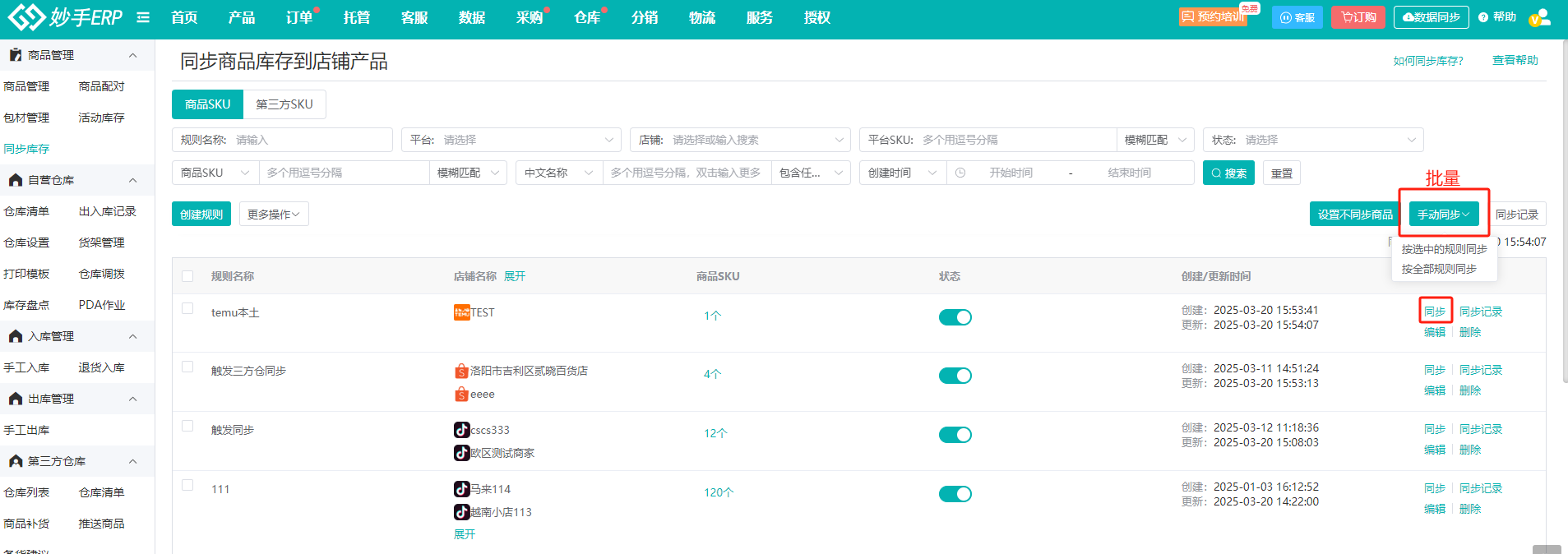Open the 创建时间 dropdown

coord(903,173)
